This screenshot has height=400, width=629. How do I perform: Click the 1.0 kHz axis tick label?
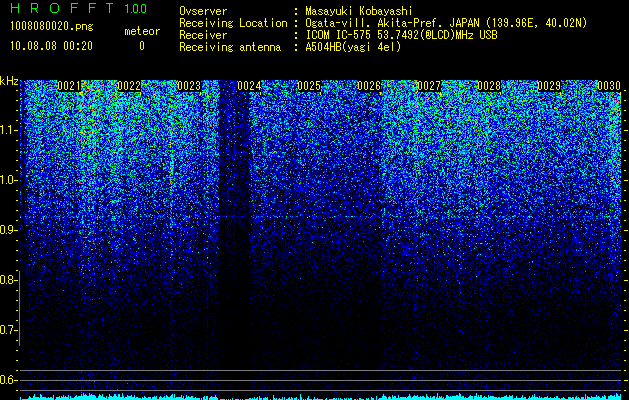pyautogui.click(x=8, y=180)
